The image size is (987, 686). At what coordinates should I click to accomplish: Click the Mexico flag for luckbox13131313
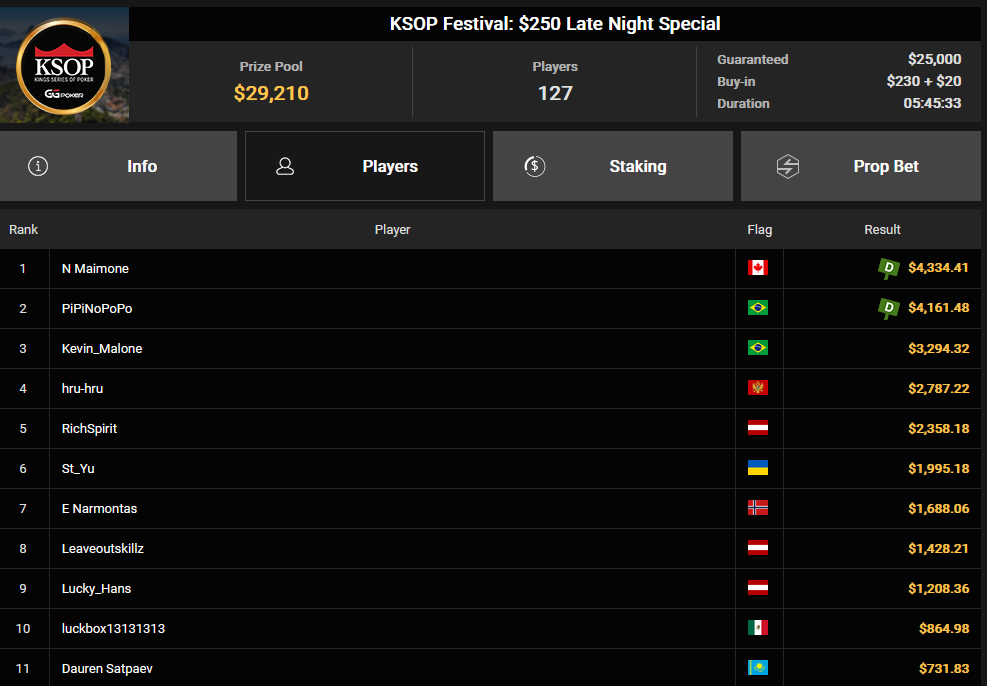tap(758, 628)
